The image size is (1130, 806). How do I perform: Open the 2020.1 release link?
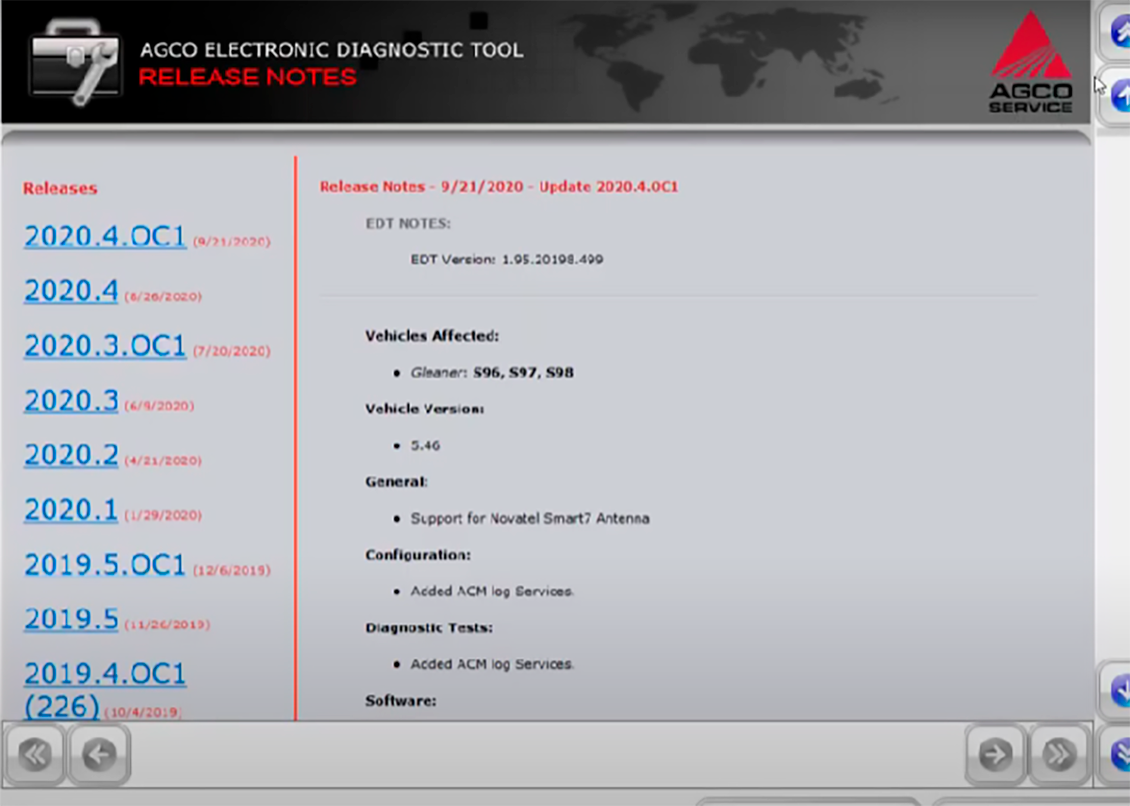[x=71, y=509]
